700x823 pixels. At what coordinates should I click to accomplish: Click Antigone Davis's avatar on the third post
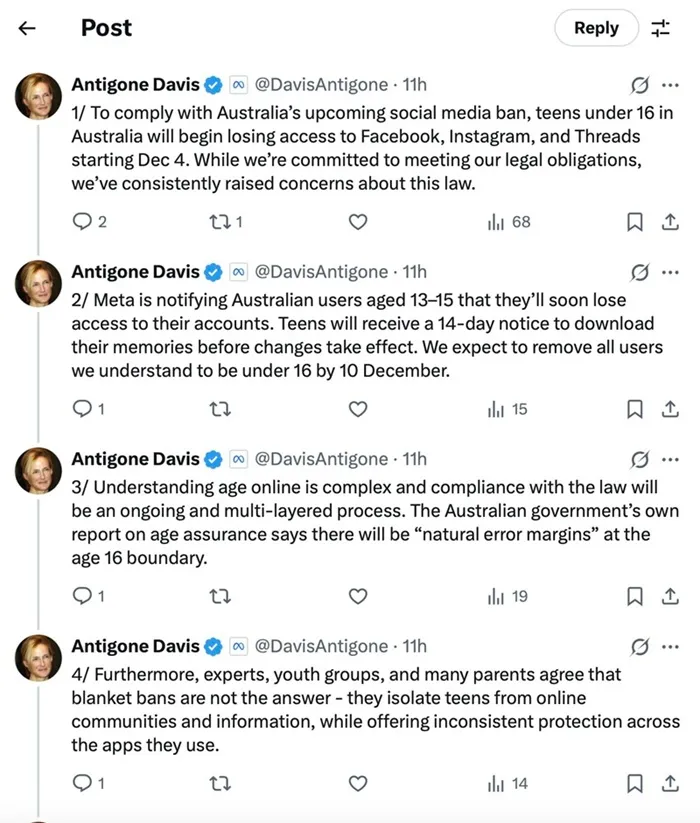click(38, 471)
